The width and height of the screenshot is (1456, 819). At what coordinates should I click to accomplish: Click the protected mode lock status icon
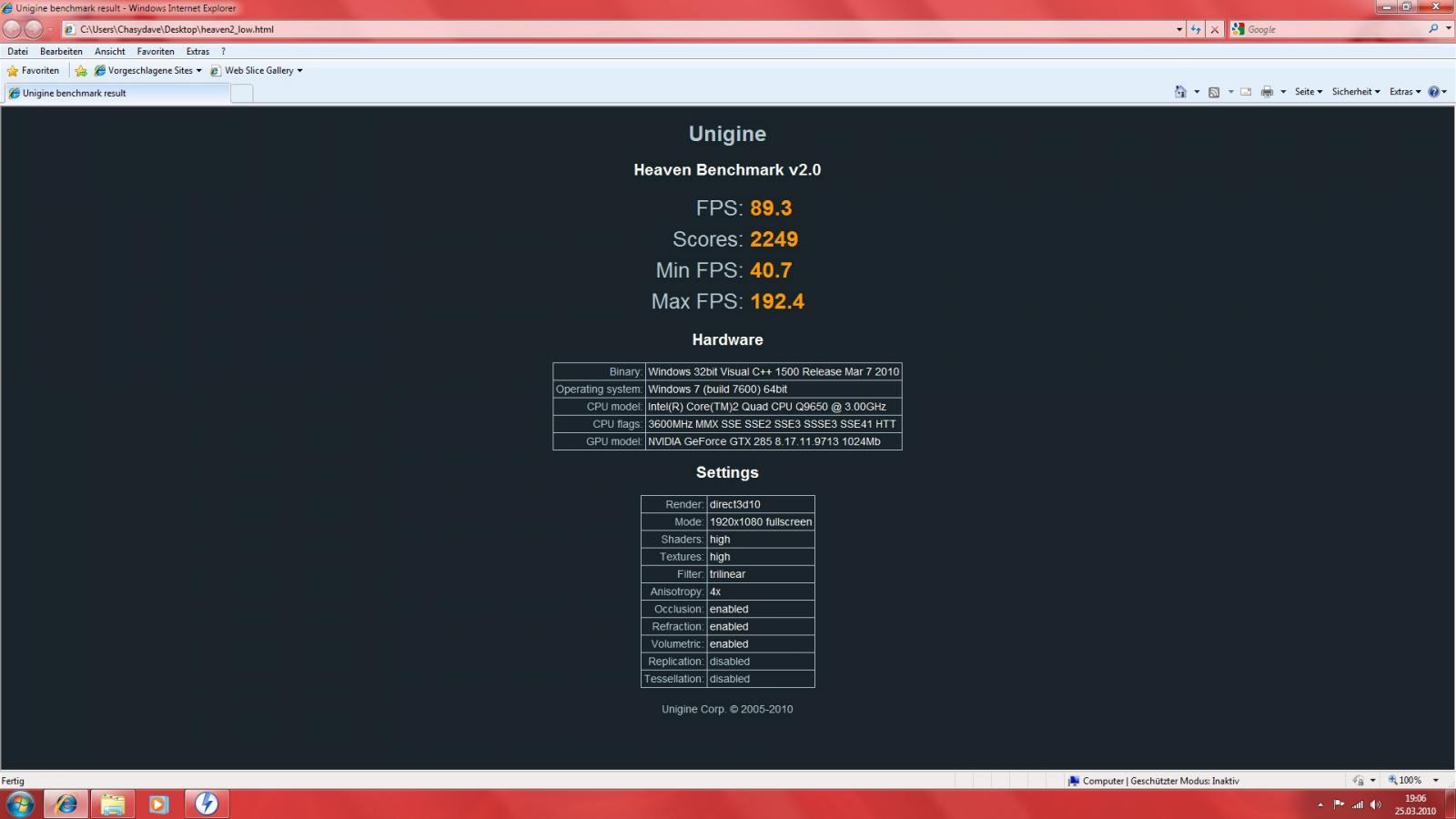1358,781
